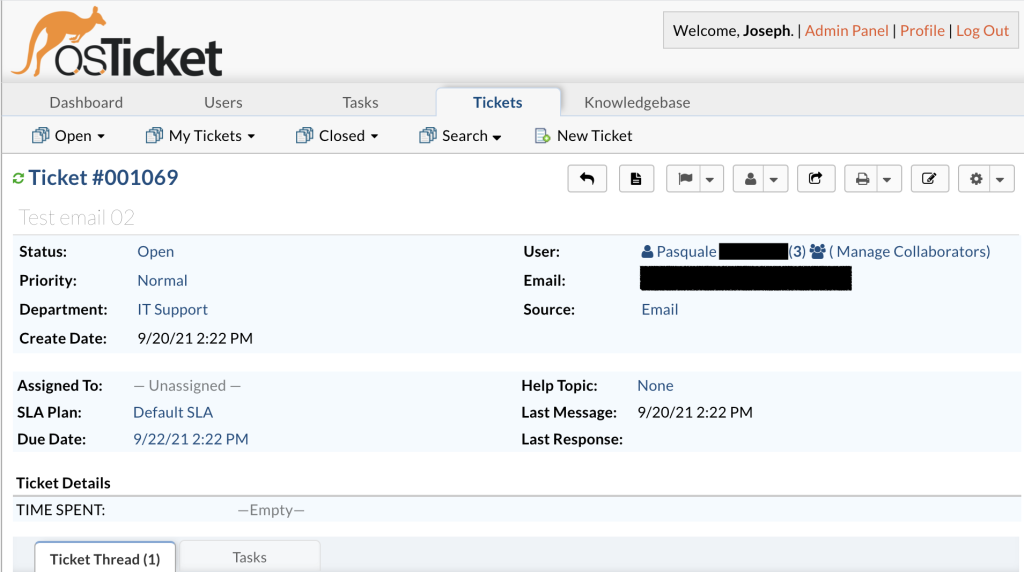Expand the Open queue dropdown caret

pyautogui.click(x=101, y=136)
